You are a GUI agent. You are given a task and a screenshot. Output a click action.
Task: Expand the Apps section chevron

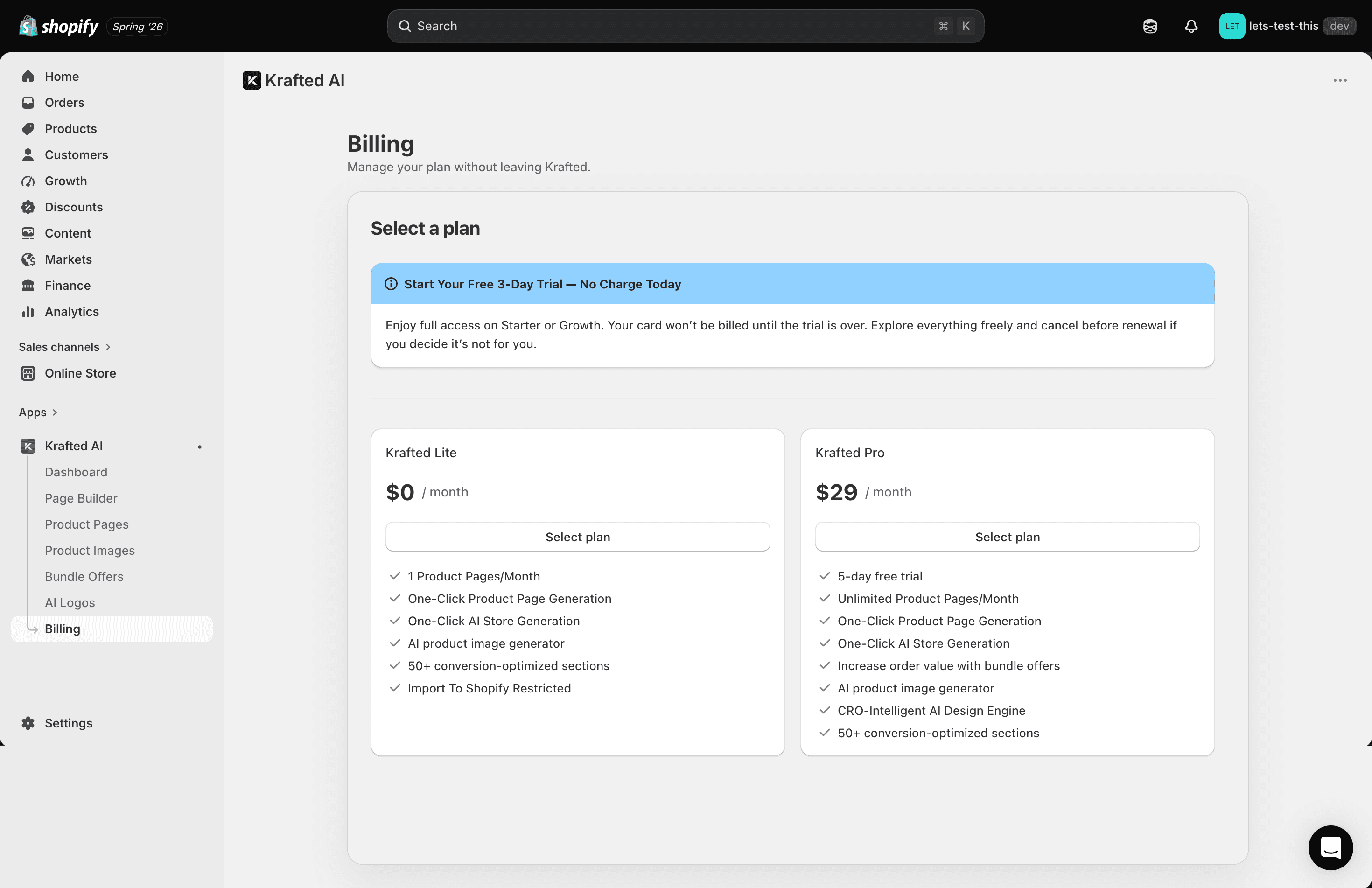pos(55,412)
